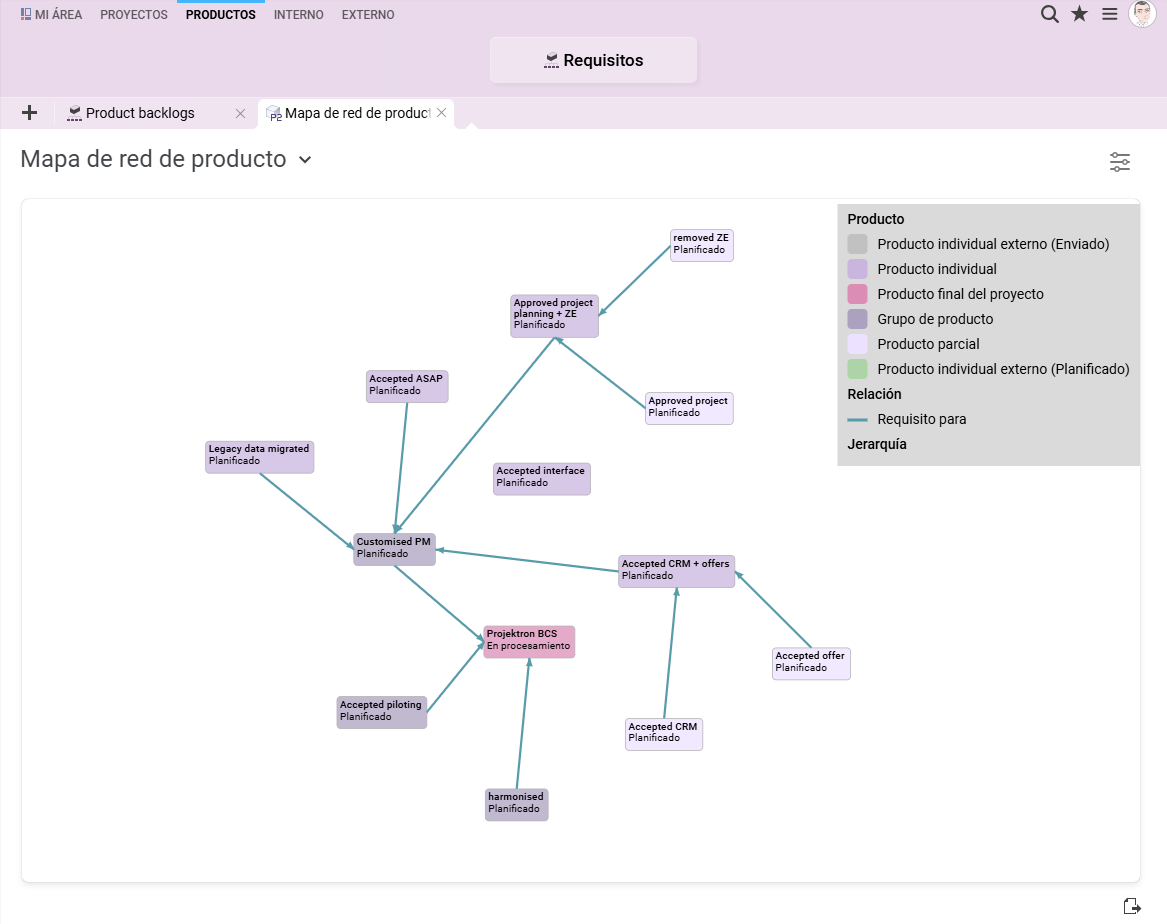This screenshot has width=1167, height=924.
Task: Open the search magnifier icon
Action: 1049,14
